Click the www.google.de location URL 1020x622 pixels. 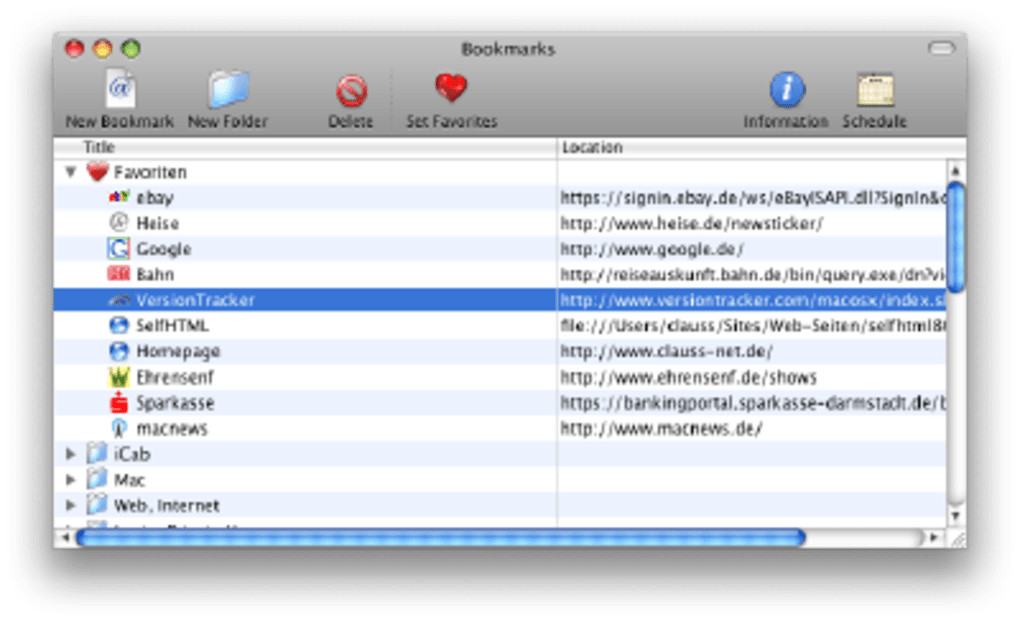click(652, 249)
